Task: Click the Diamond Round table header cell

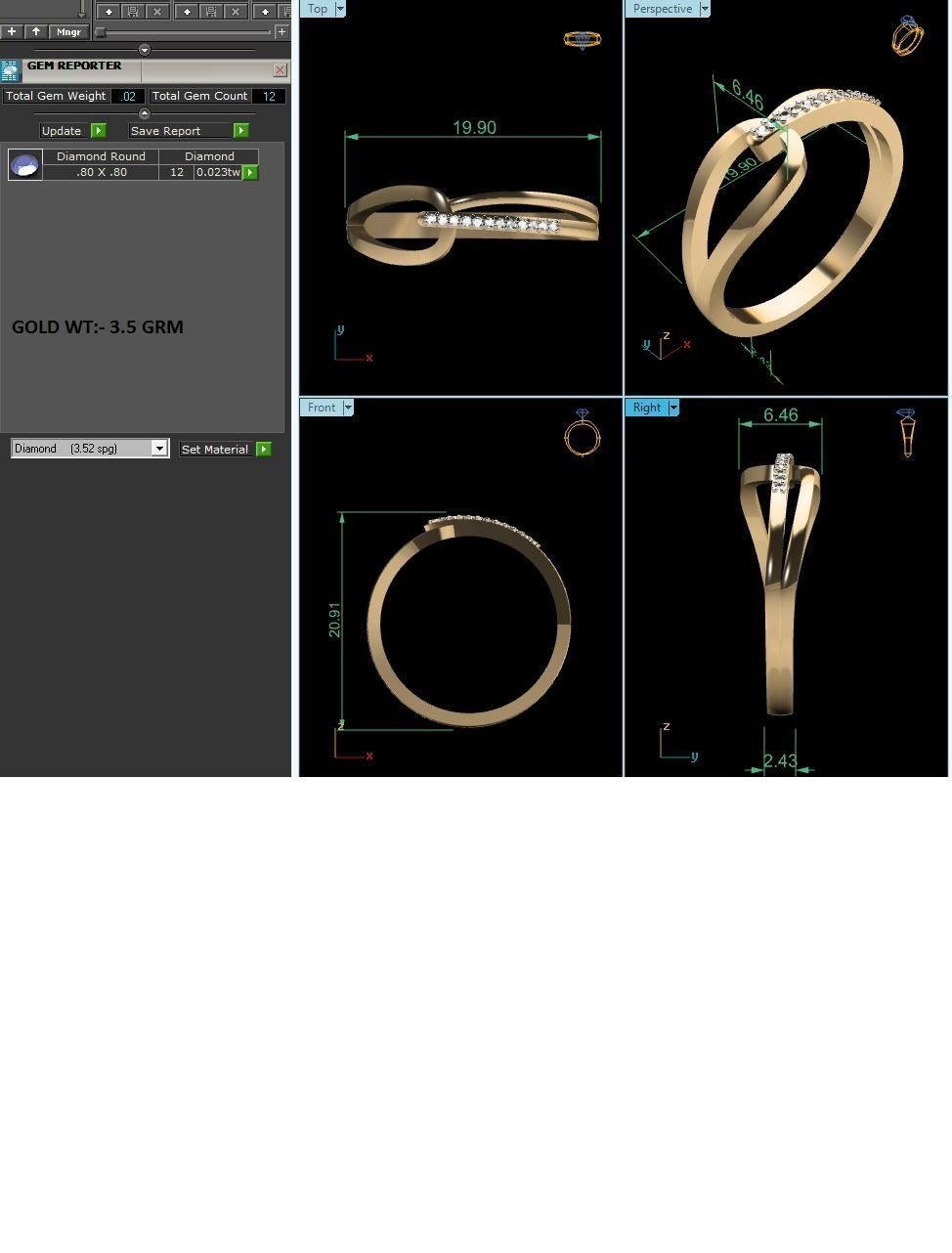Action: coord(101,156)
